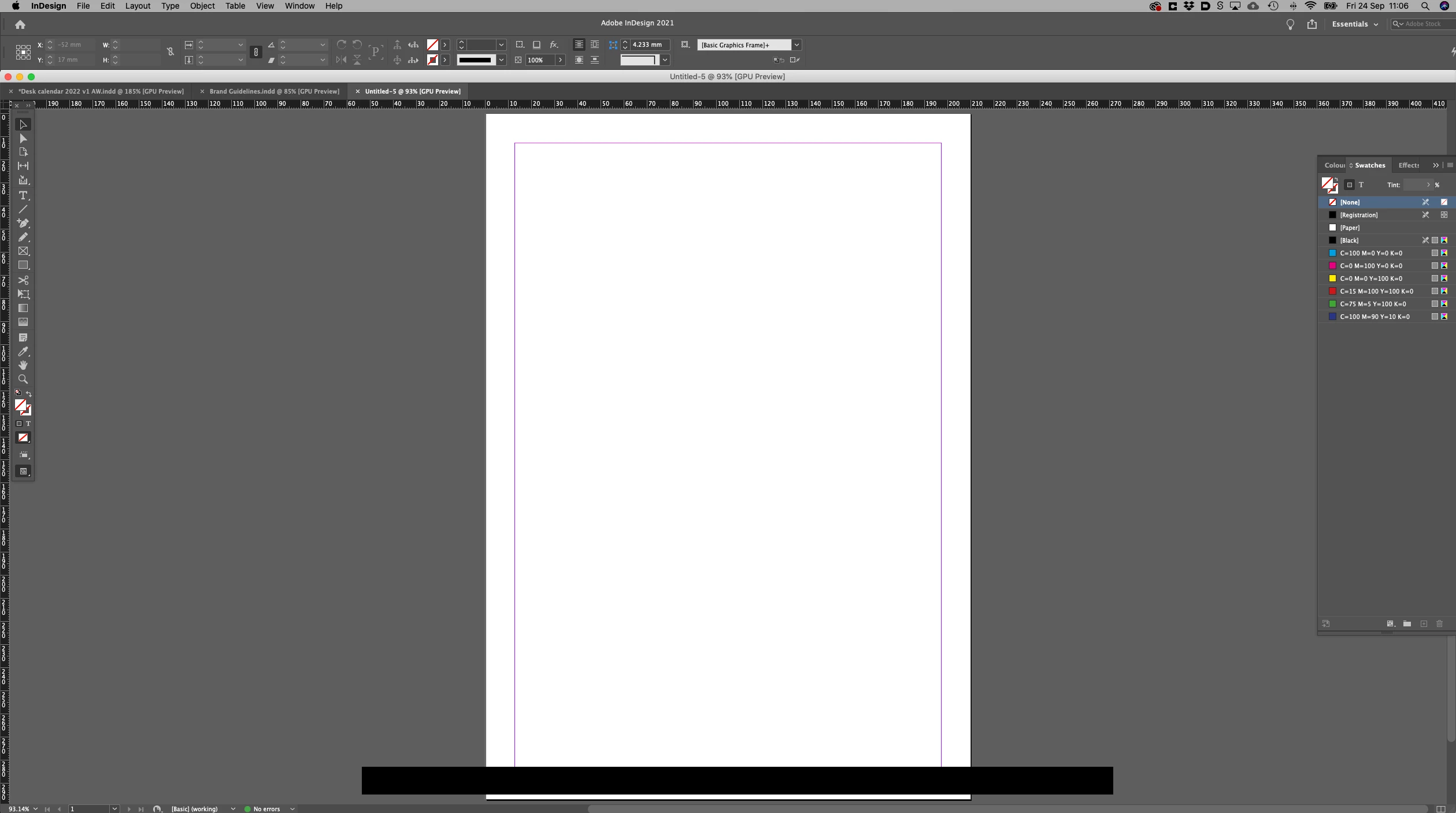The height and width of the screenshot is (813, 1456).
Task: Select the Pen tool
Action: tap(23, 223)
